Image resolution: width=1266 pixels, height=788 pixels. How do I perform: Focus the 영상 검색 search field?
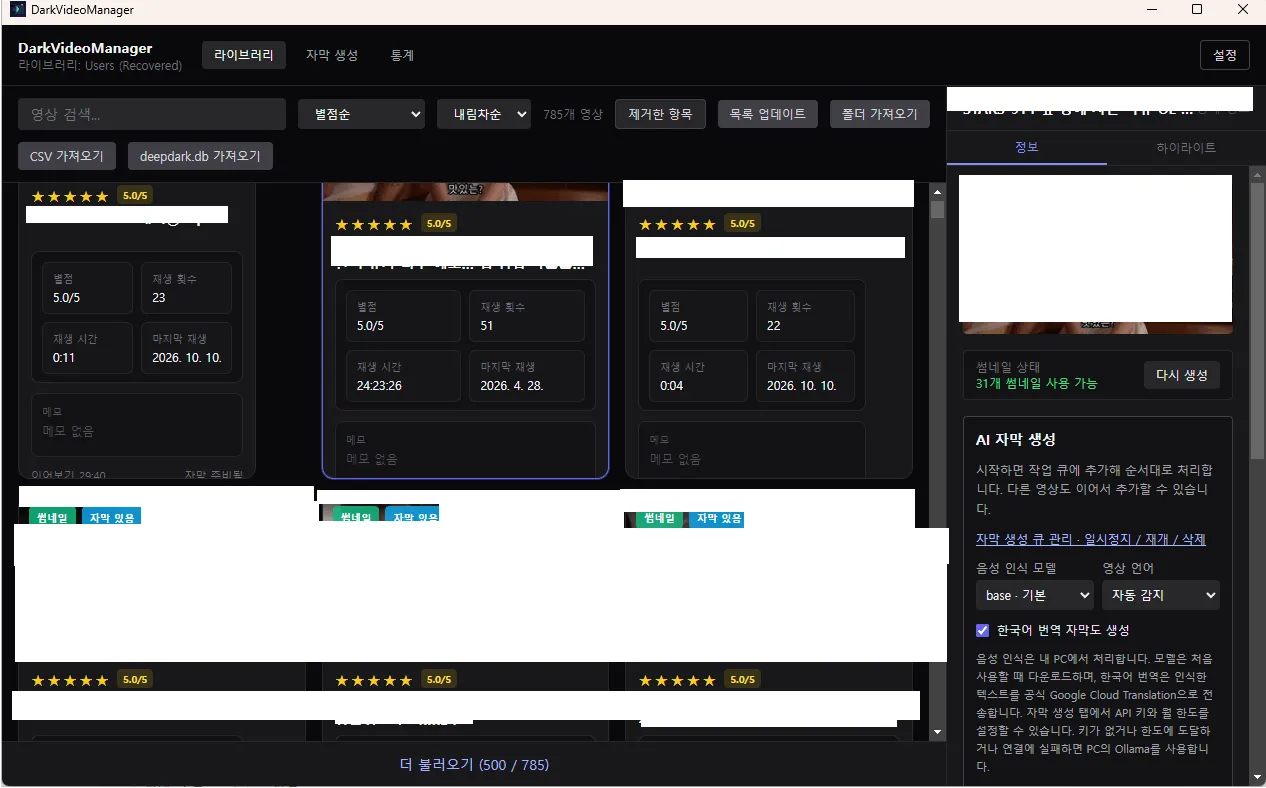[152, 114]
